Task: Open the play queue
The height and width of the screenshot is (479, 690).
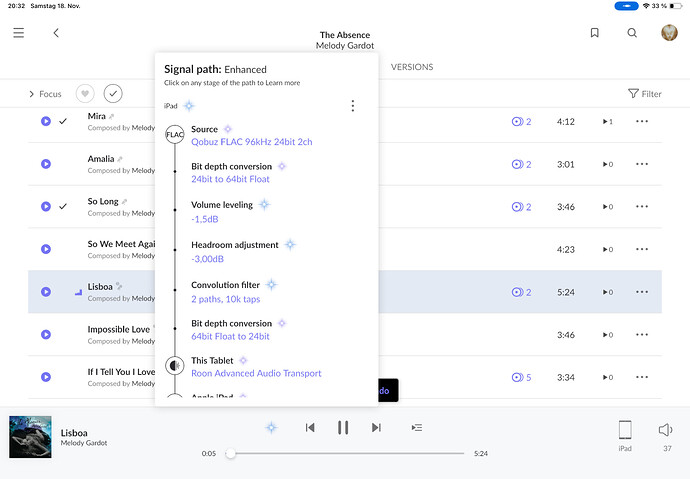Action: pos(417,428)
